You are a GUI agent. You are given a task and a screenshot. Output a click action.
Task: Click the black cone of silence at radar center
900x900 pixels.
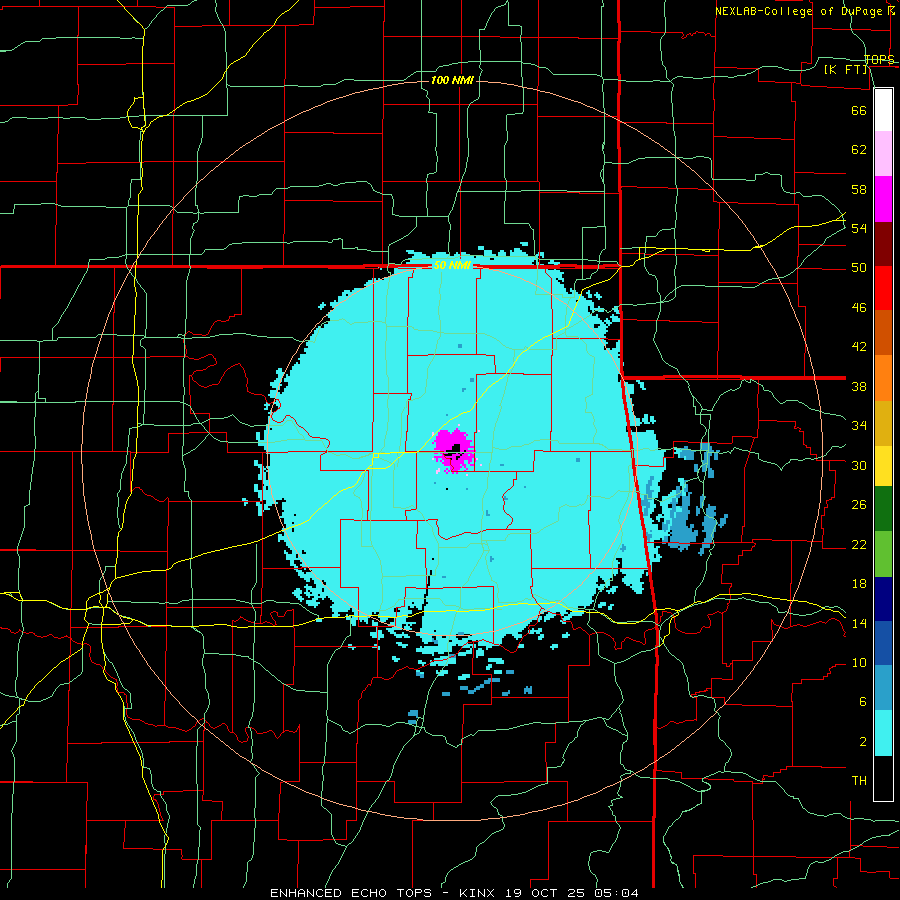(x=456, y=450)
